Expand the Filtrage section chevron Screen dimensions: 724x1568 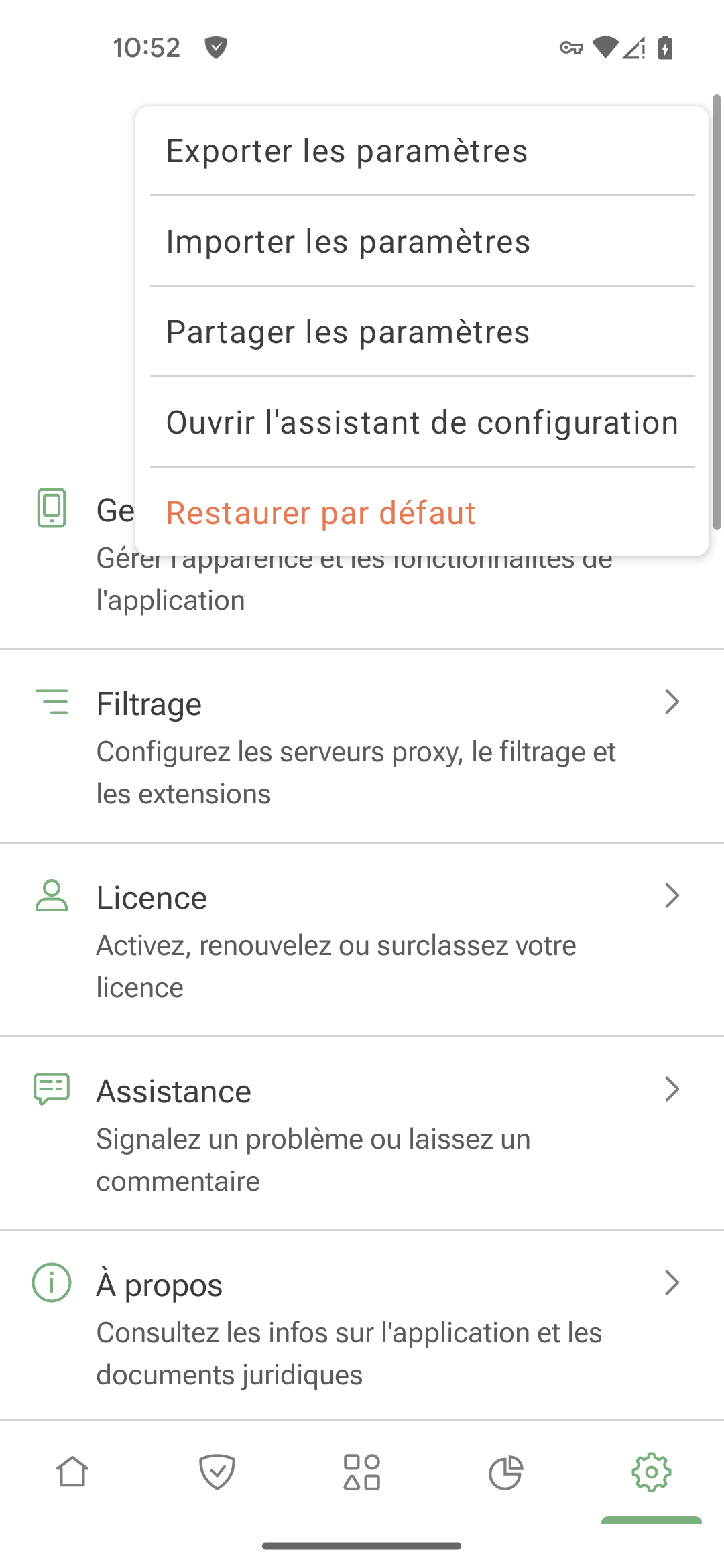pyautogui.click(x=672, y=702)
